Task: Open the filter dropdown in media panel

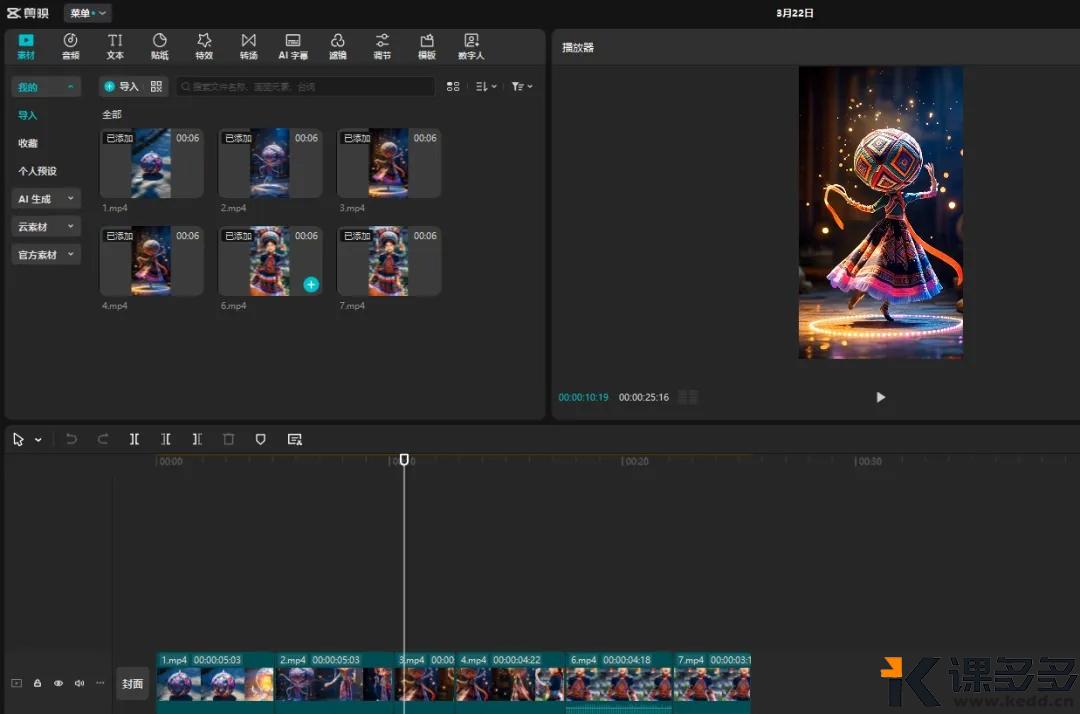Action: tap(522, 87)
